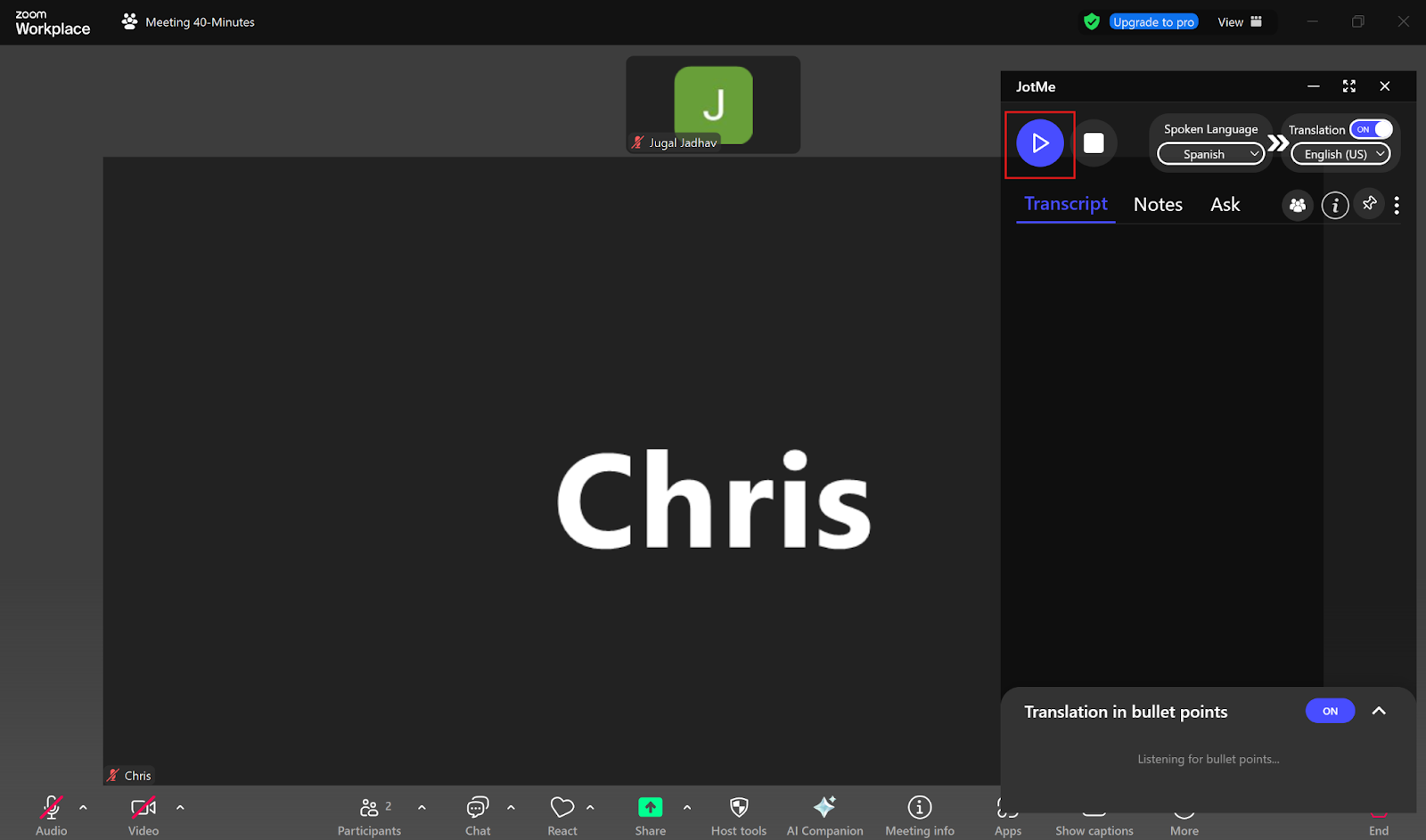
Task: Open the Chat panel
Action: tap(478, 816)
